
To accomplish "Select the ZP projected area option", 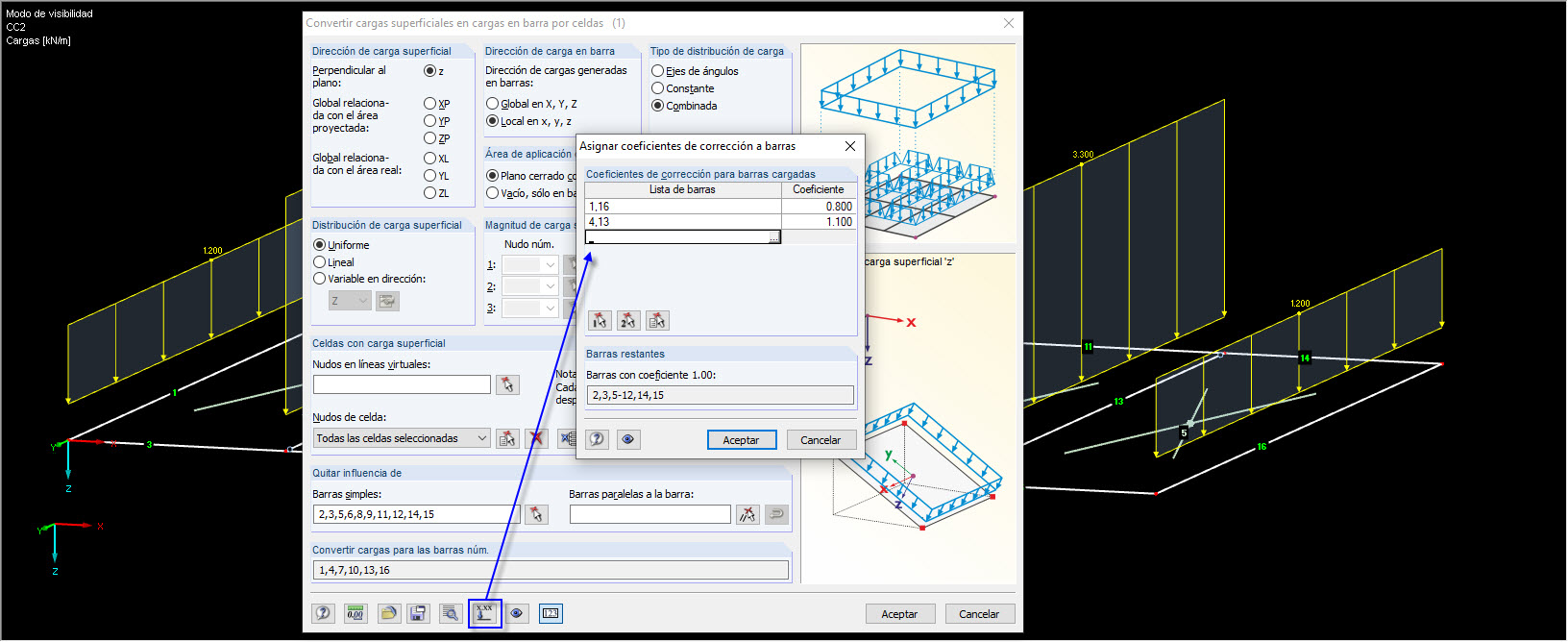I will (x=429, y=138).
